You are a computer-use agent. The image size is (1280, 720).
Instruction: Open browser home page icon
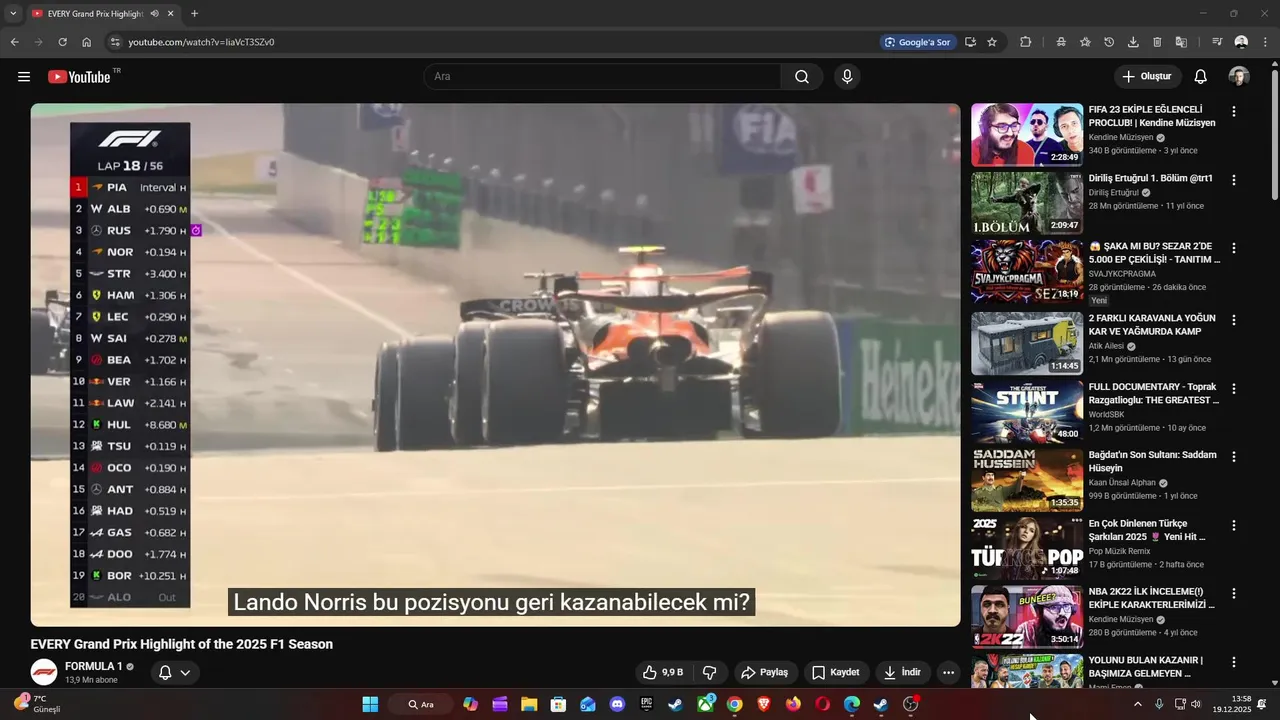click(87, 42)
